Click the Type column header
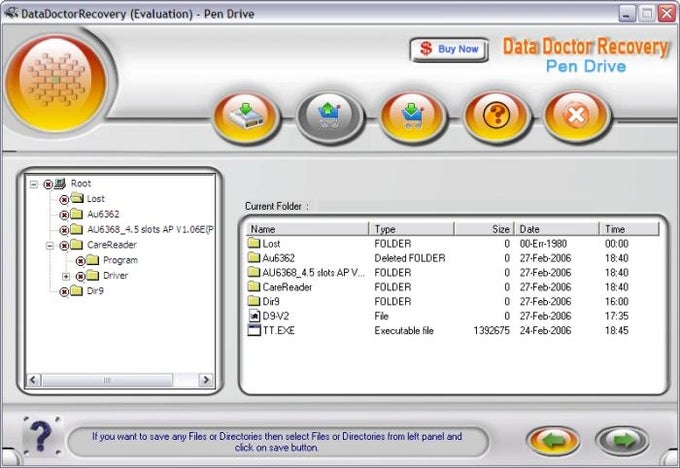680x468 pixels. tap(412, 229)
